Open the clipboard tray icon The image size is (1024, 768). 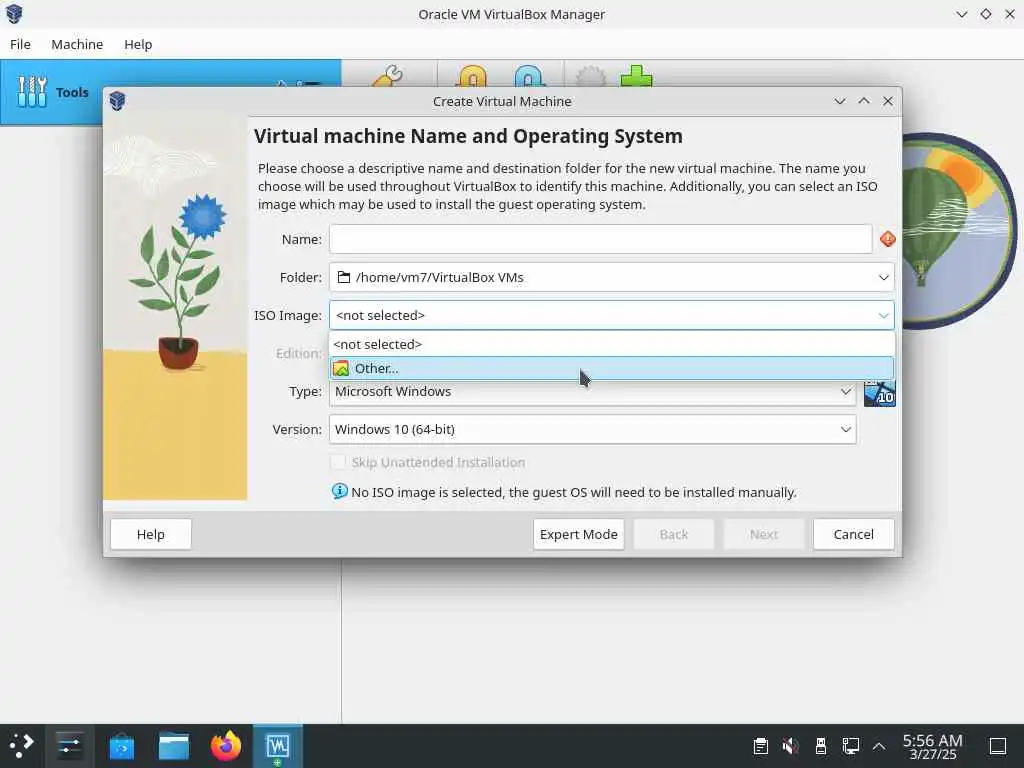coord(761,746)
